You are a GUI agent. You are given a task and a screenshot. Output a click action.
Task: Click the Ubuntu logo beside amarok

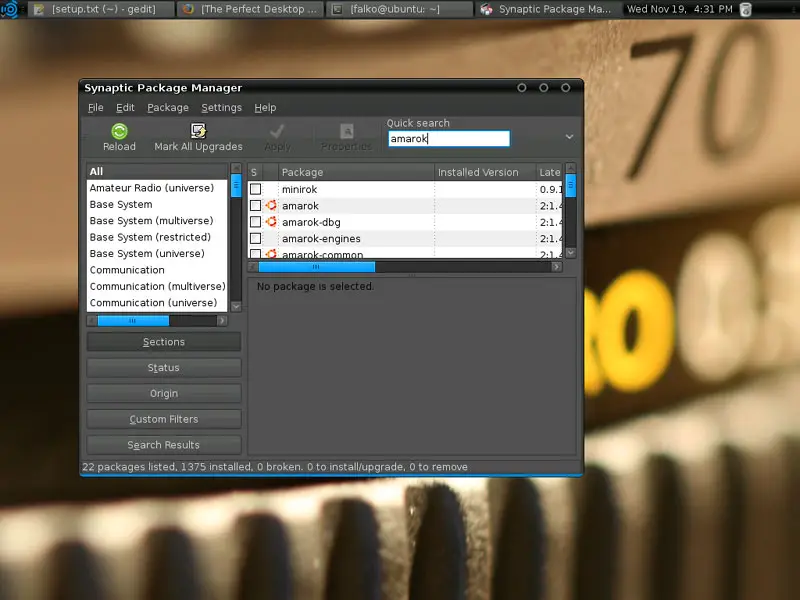point(271,205)
